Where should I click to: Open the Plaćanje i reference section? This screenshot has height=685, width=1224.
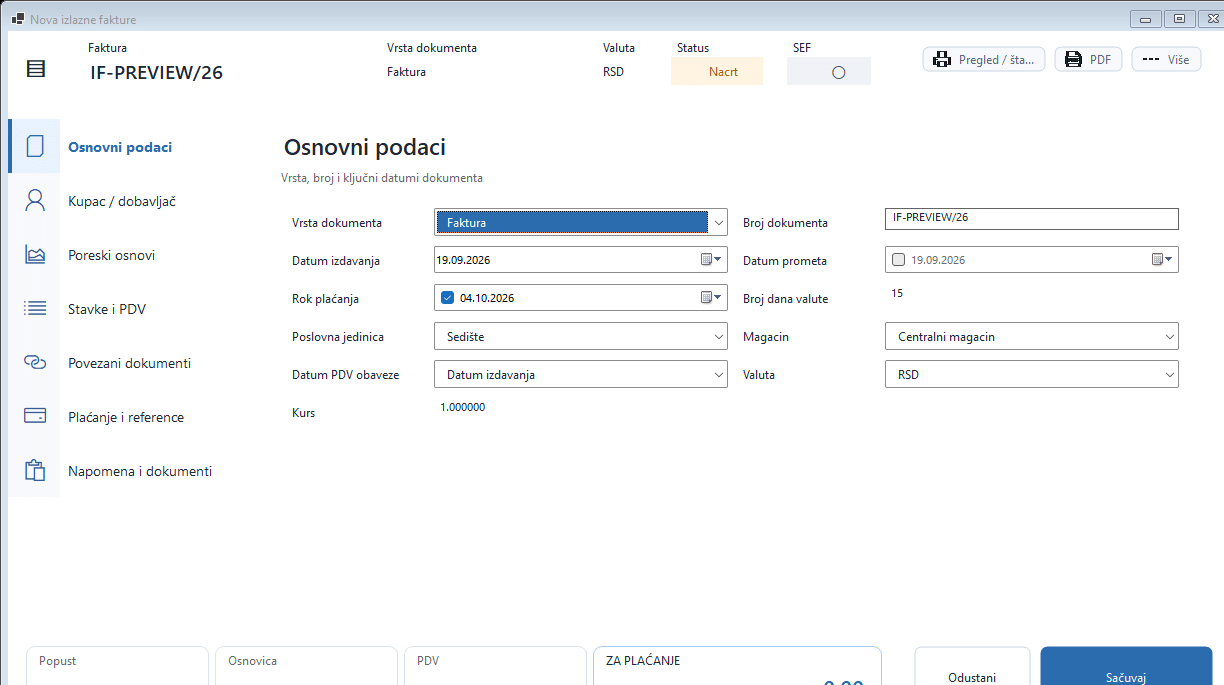[x=126, y=417]
